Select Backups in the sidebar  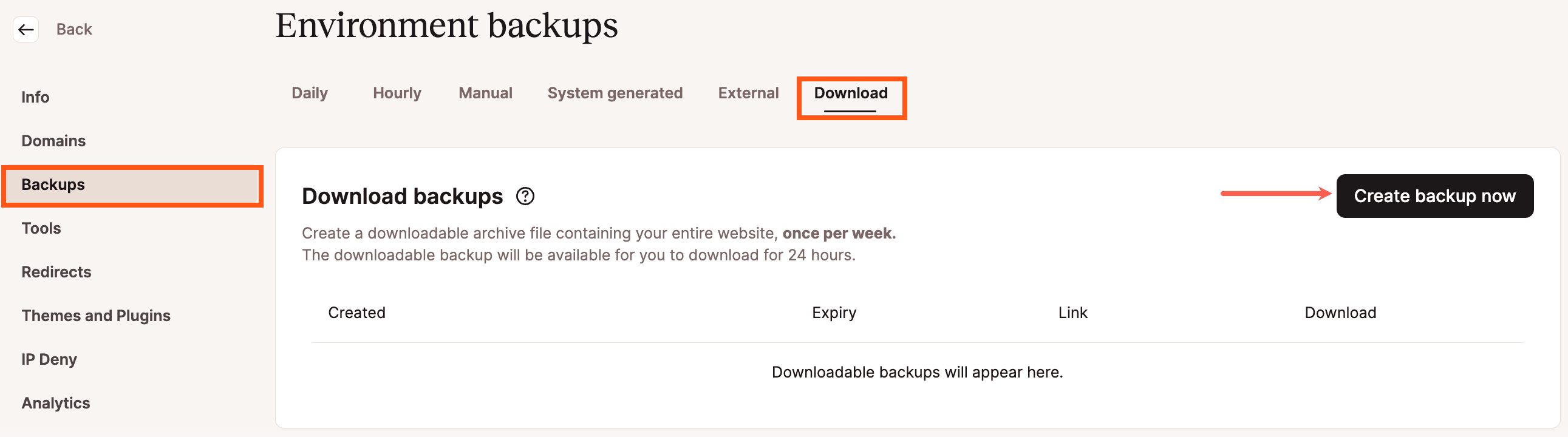pyautogui.click(x=53, y=185)
